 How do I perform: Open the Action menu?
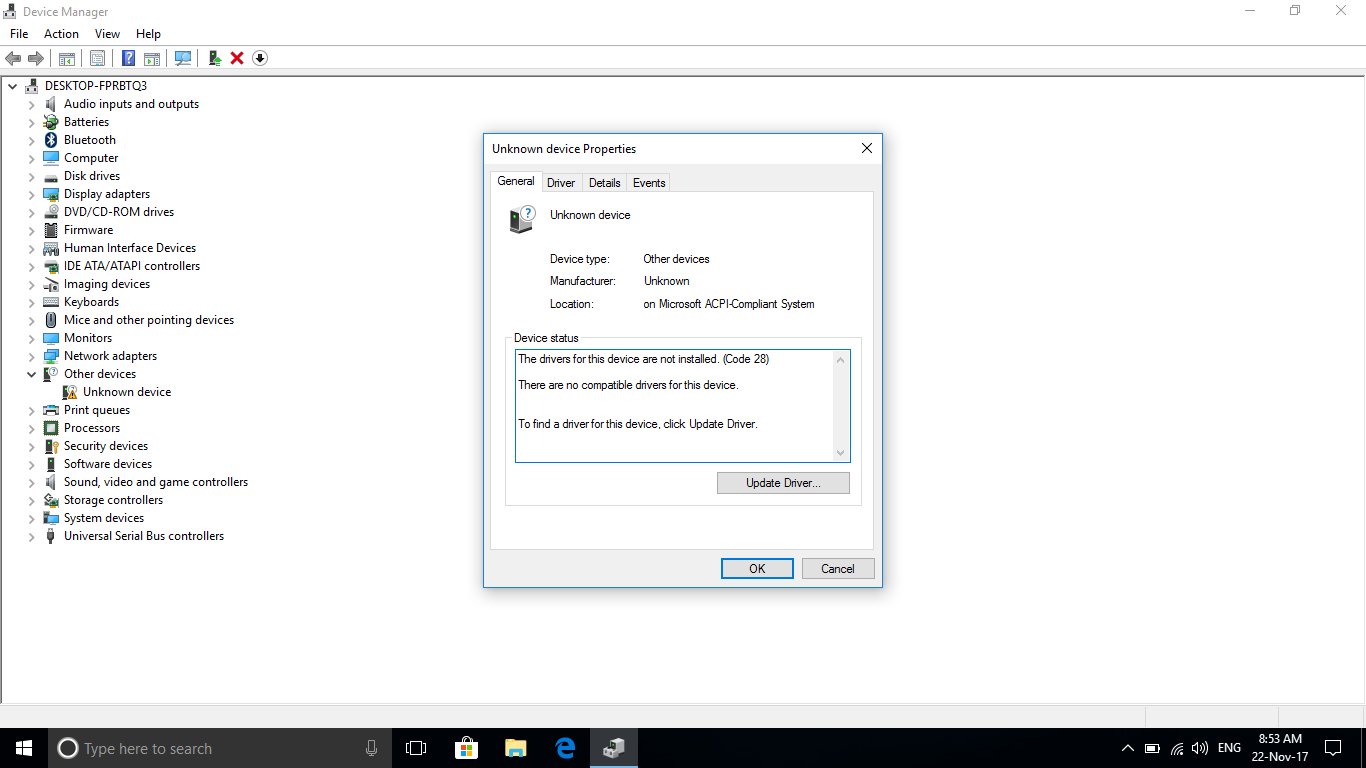[61, 34]
